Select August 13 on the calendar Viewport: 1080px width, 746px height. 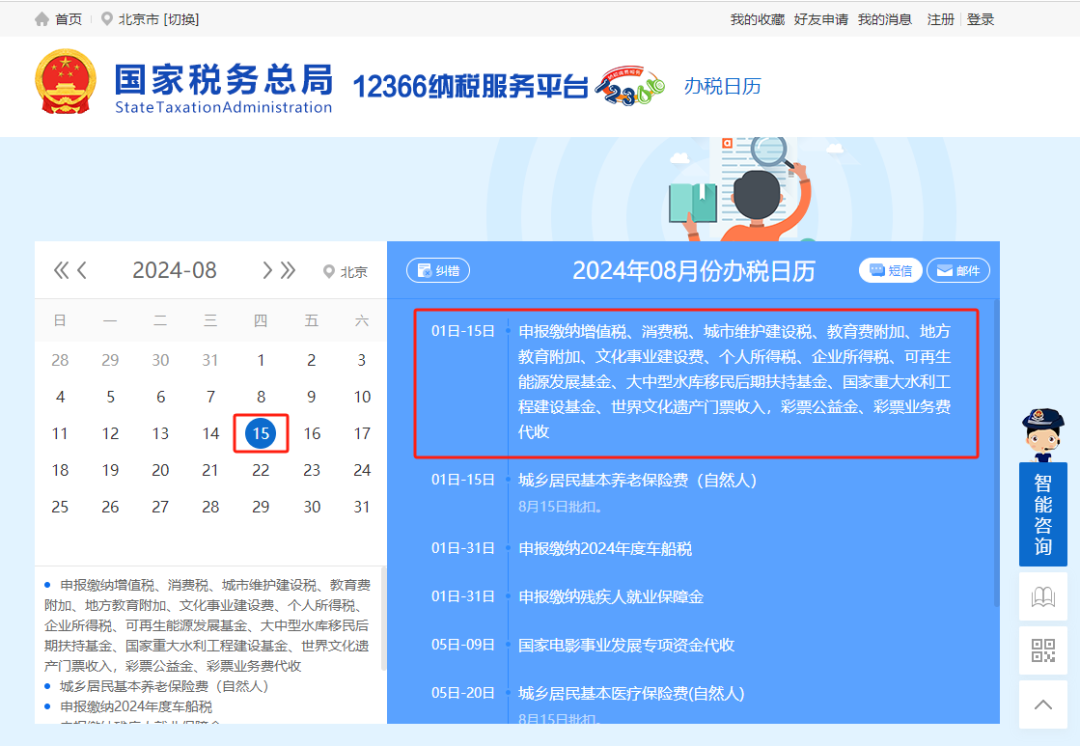pyautogui.click(x=160, y=433)
